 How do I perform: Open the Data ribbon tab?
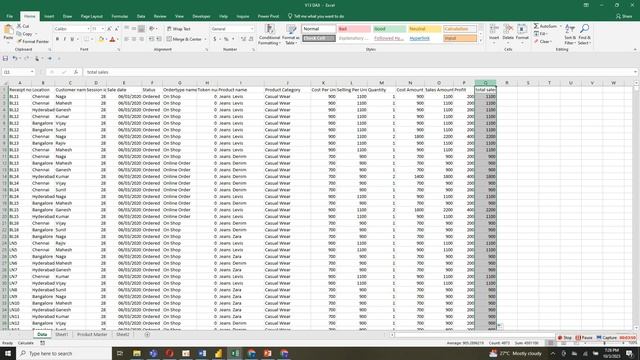(141, 16)
